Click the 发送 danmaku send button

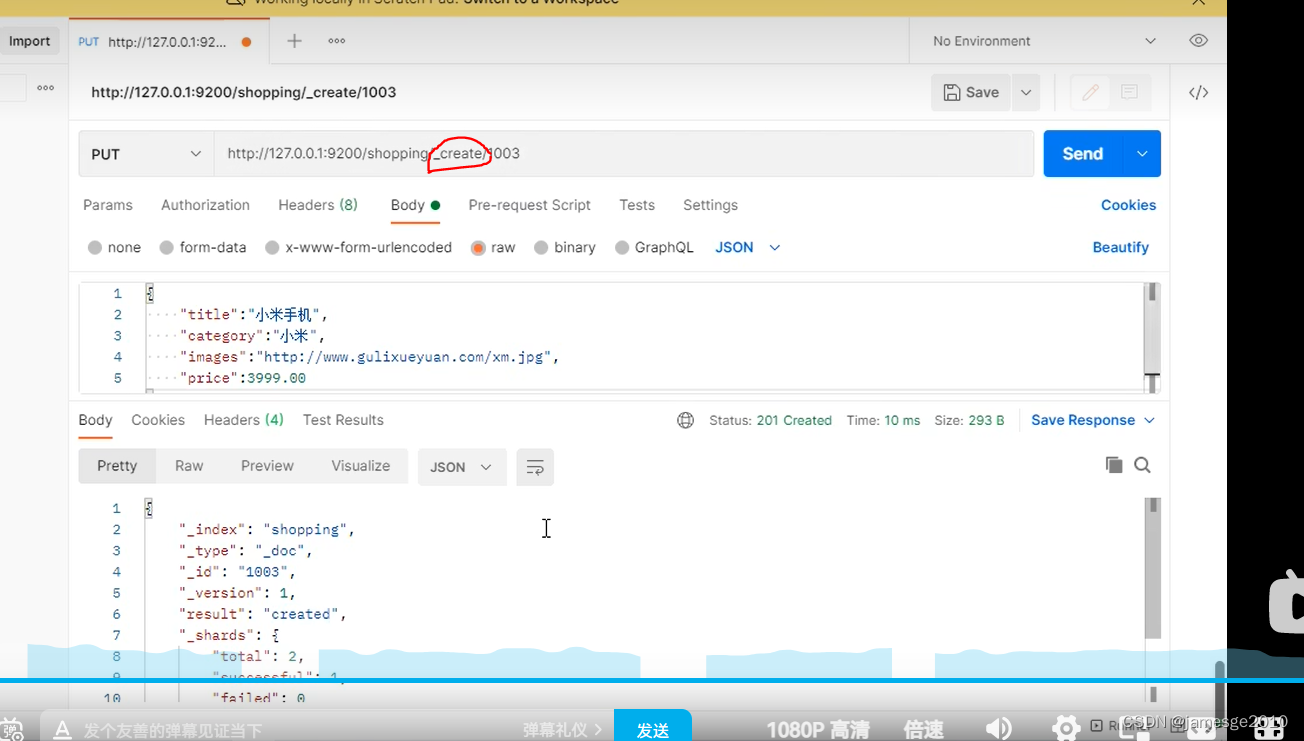653,729
